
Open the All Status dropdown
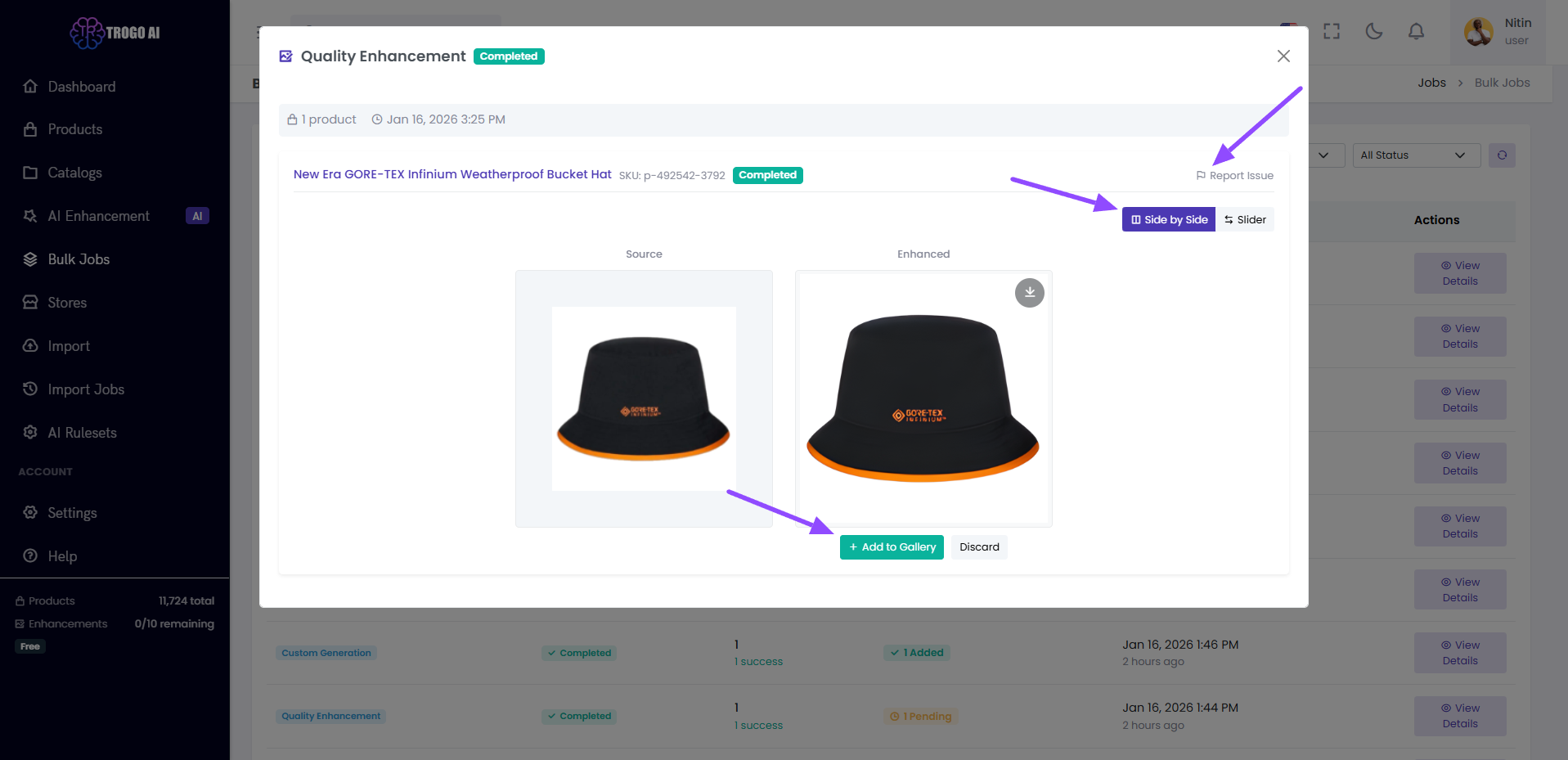click(1415, 155)
